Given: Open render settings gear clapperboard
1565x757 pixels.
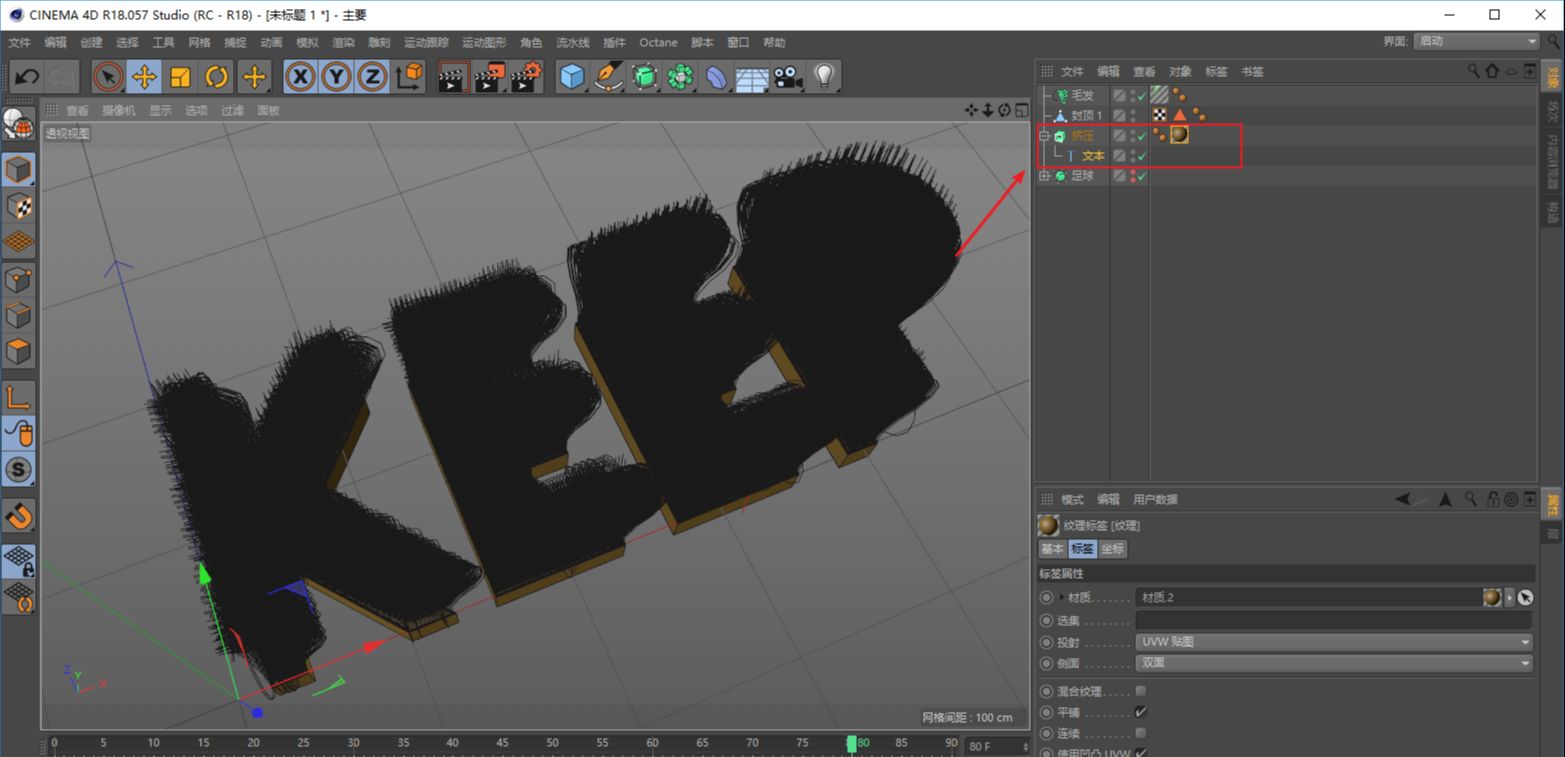Looking at the screenshot, I should (x=526, y=77).
